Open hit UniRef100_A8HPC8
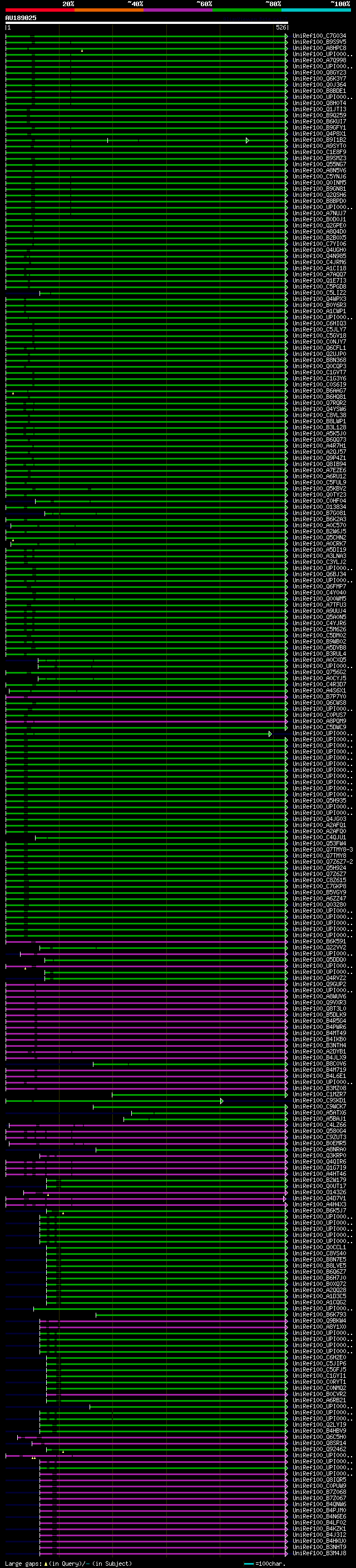This screenshot has height=1568, width=356. (319, 48)
